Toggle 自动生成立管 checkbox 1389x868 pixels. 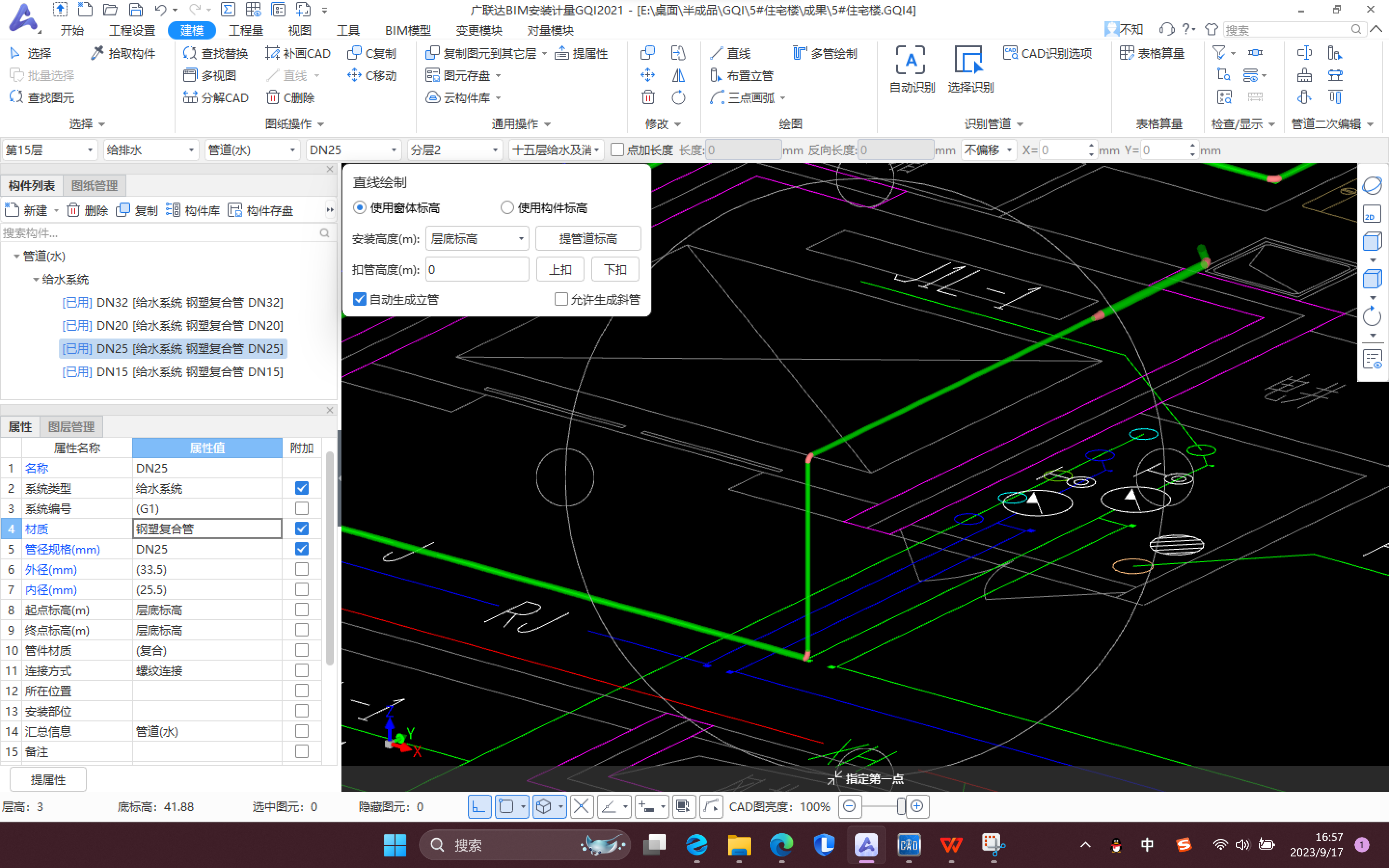coord(359,299)
